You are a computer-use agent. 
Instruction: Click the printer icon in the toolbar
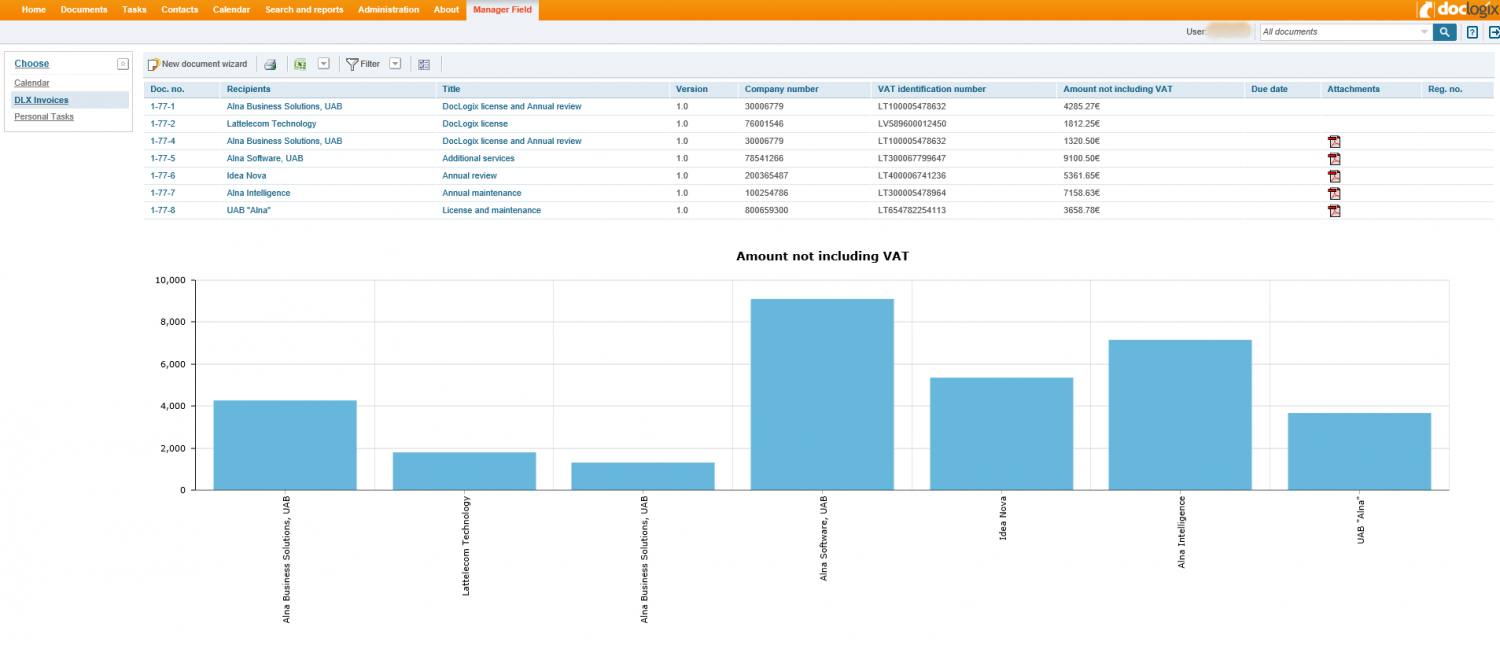coord(270,64)
